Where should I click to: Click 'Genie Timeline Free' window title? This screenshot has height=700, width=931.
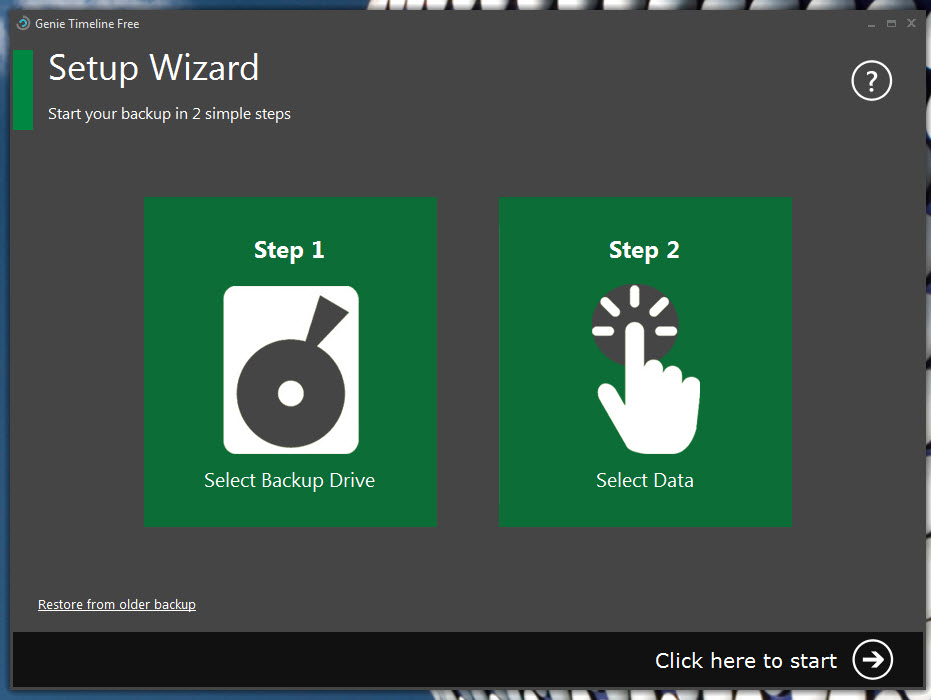coord(87,24)
